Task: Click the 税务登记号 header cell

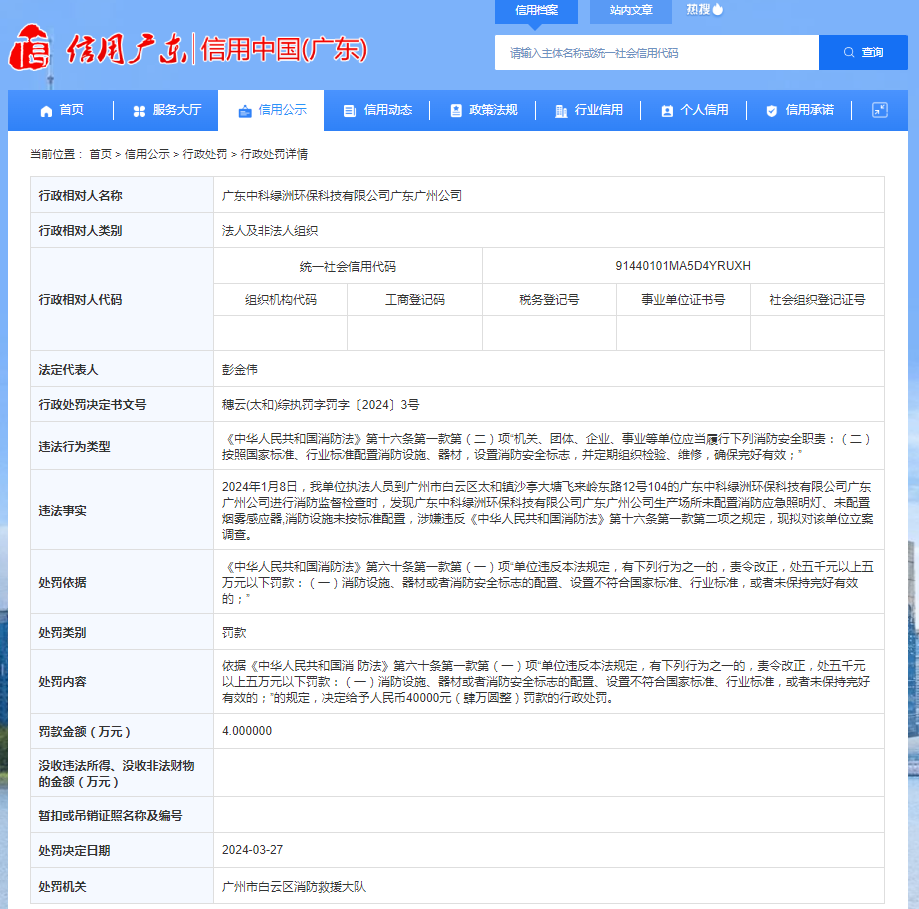Action: (549, 300)
